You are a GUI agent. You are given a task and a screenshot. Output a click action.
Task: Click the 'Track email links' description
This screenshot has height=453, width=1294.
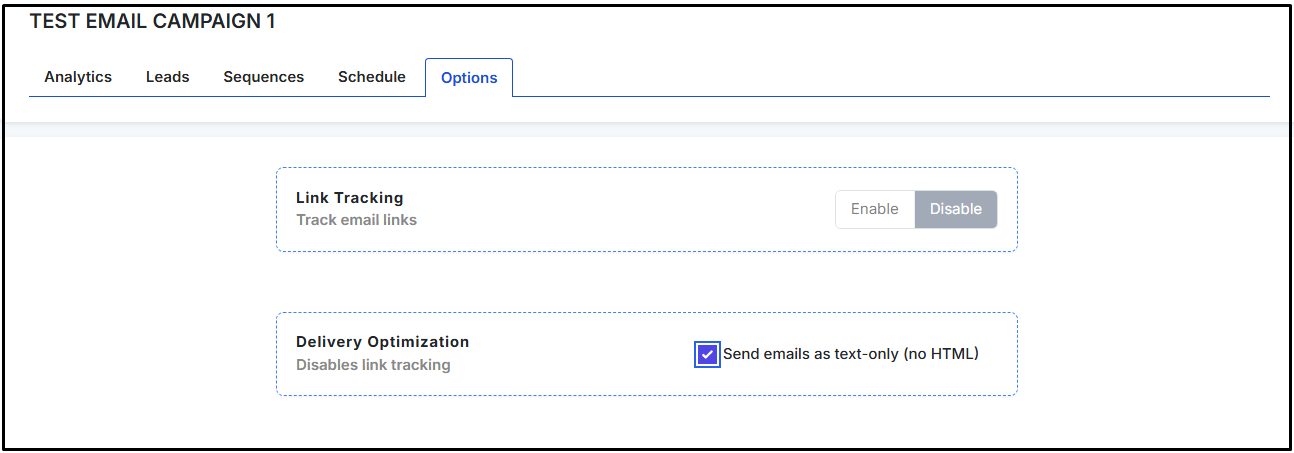(356, 220)
